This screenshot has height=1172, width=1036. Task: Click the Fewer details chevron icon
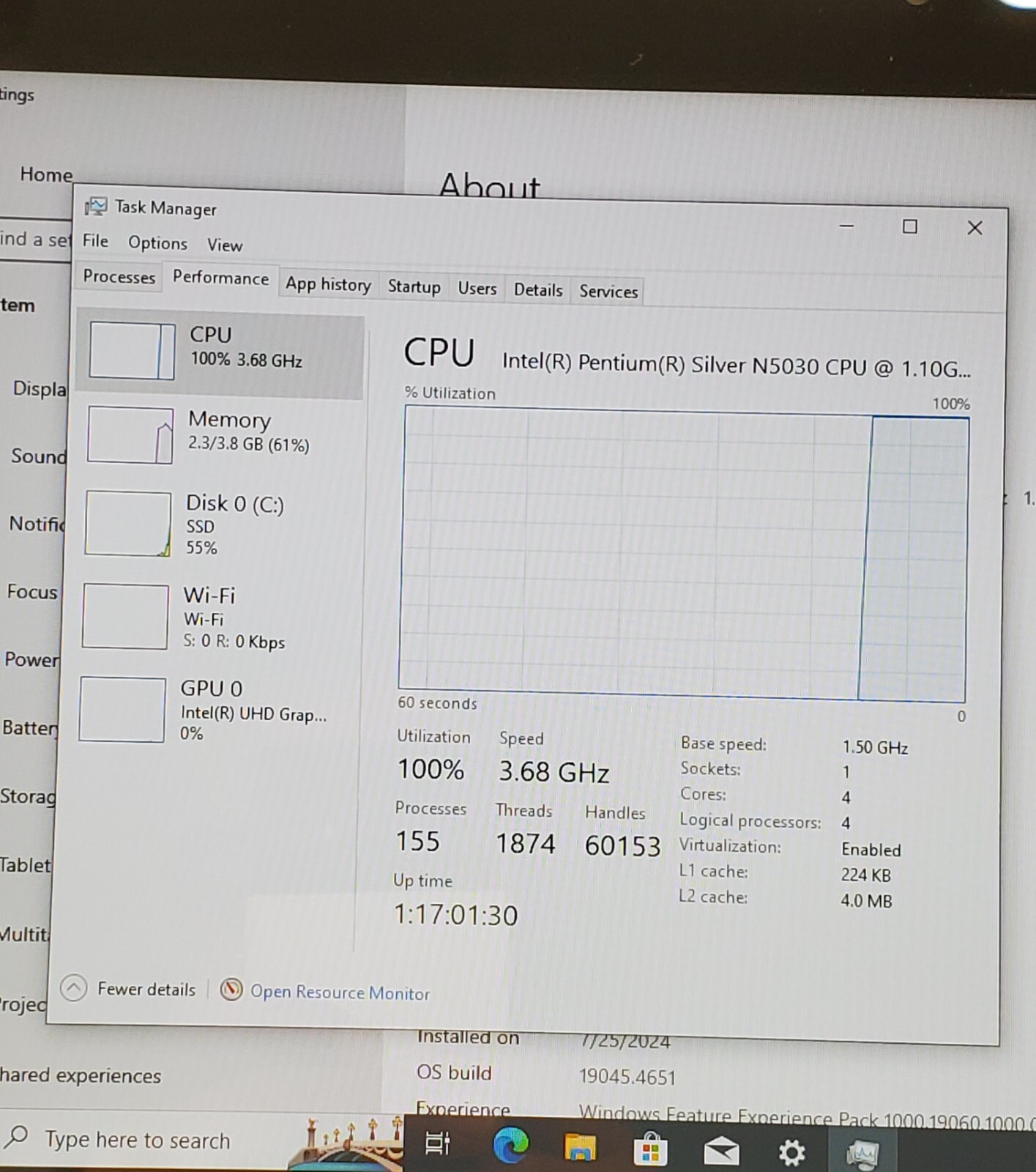pyautogui.click(x=73, y=988)
